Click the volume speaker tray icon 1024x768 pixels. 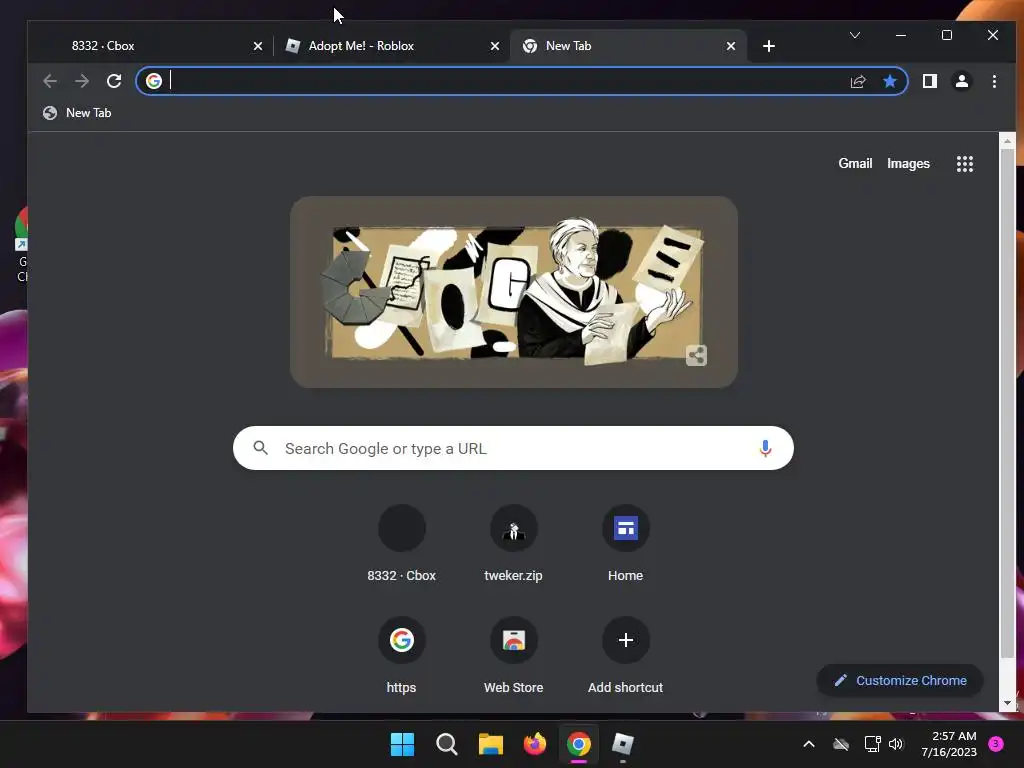(896, 744)
